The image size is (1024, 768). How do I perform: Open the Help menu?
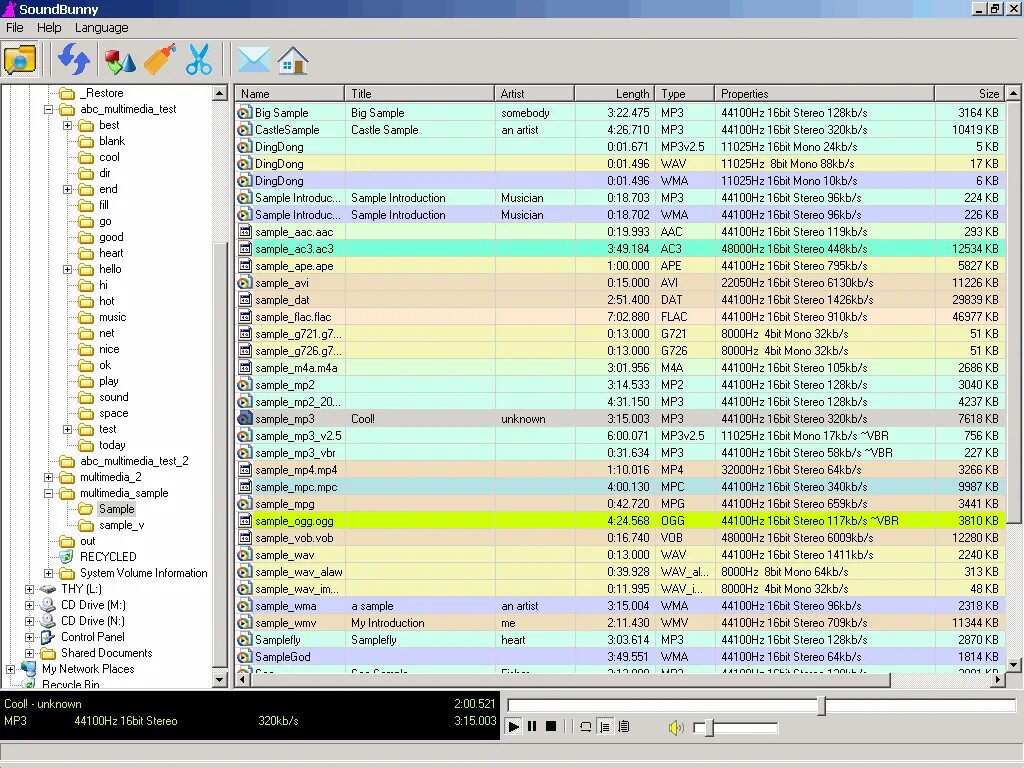[49, 27]
